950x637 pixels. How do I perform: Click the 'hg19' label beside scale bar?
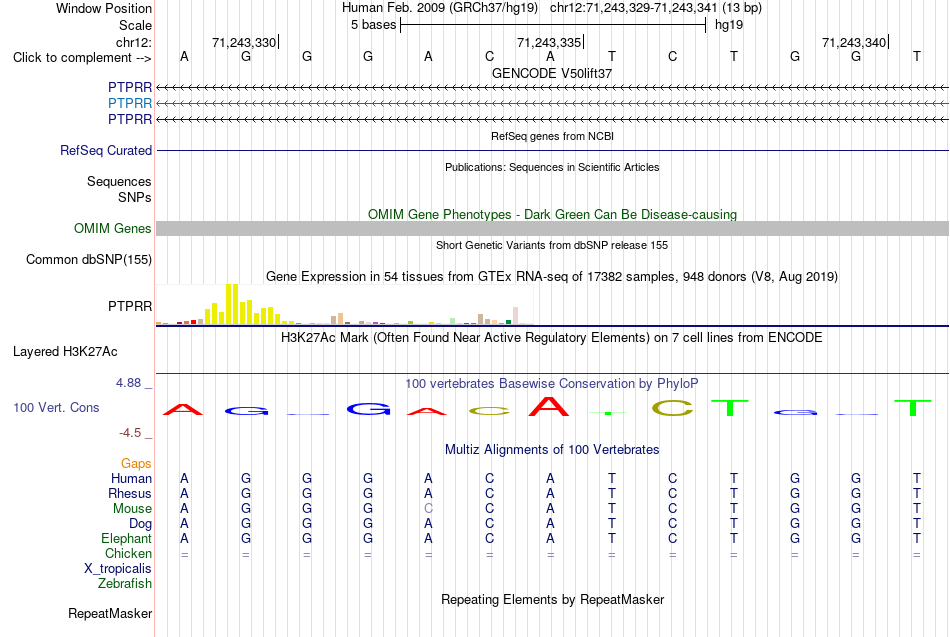pyautogui.click(x=729, y=25)
